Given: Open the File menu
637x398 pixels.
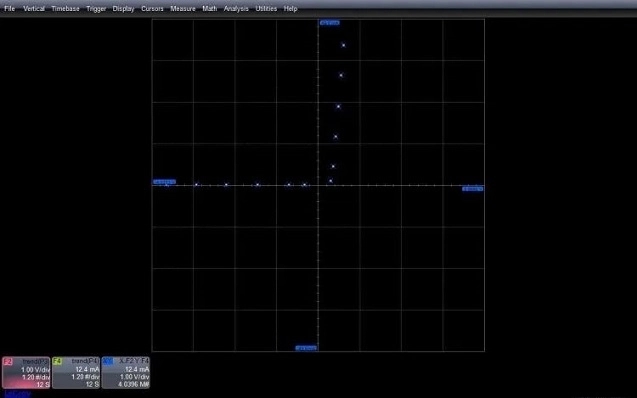Looking at the screenshot, I should pos(9,9).
